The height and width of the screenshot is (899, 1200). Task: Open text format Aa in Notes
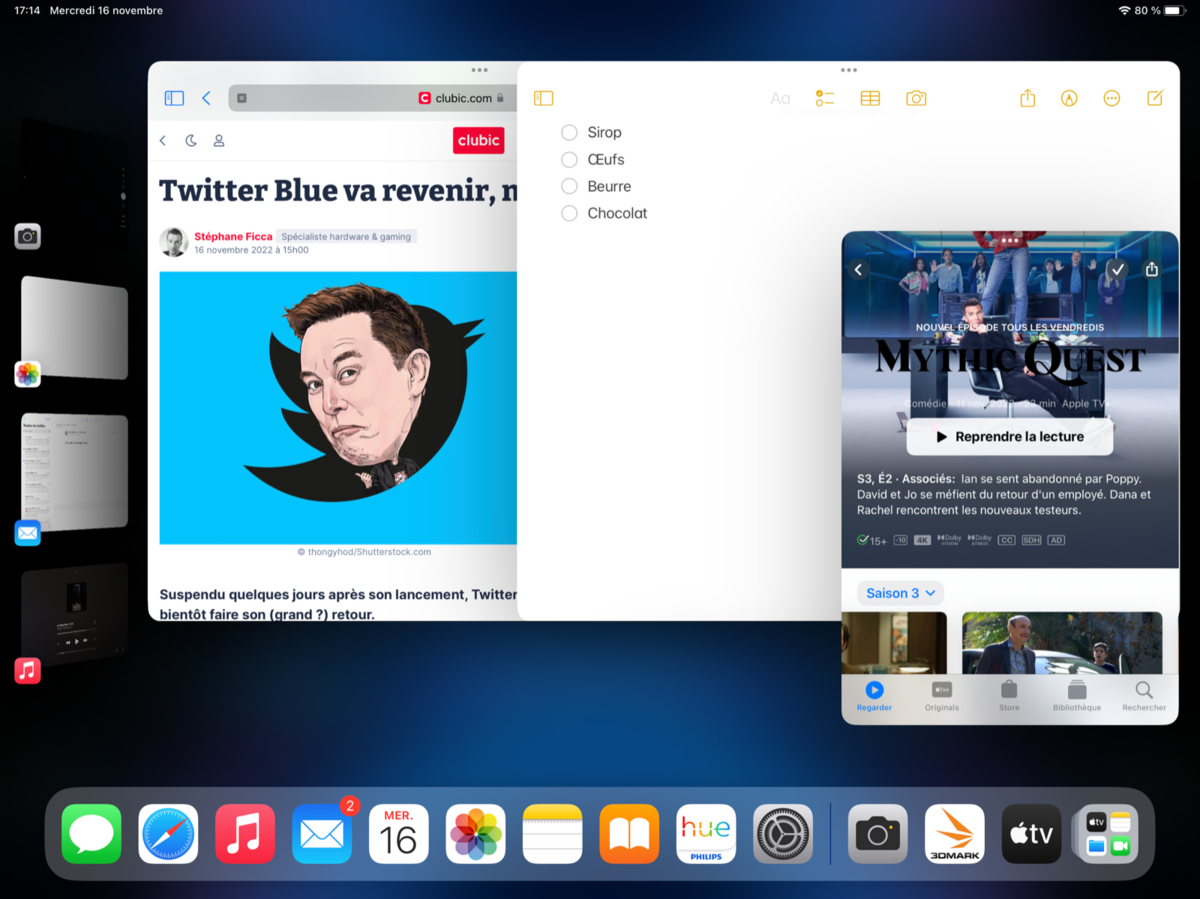coord(780,98)
